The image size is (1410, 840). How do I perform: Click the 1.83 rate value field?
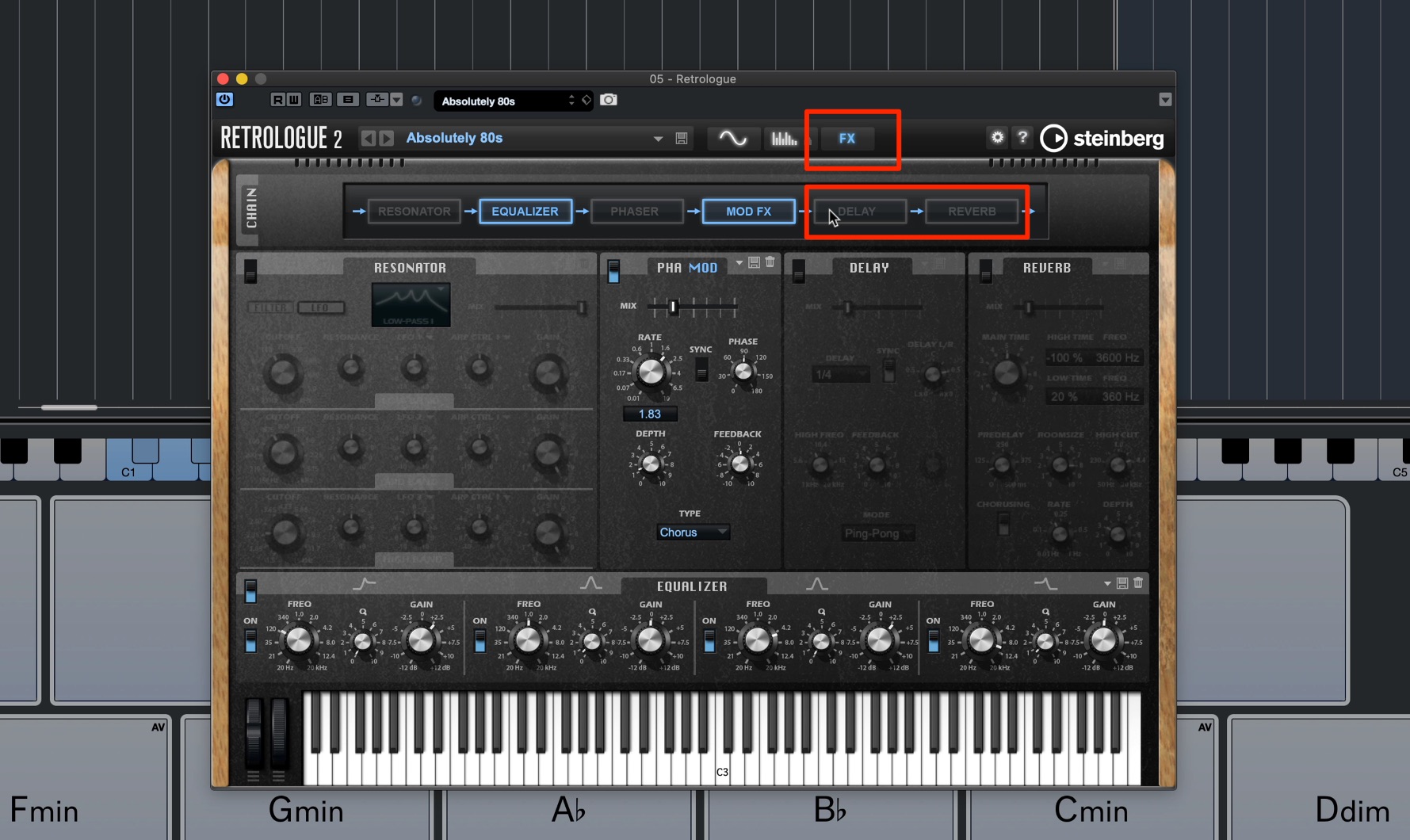coord(650,414)
